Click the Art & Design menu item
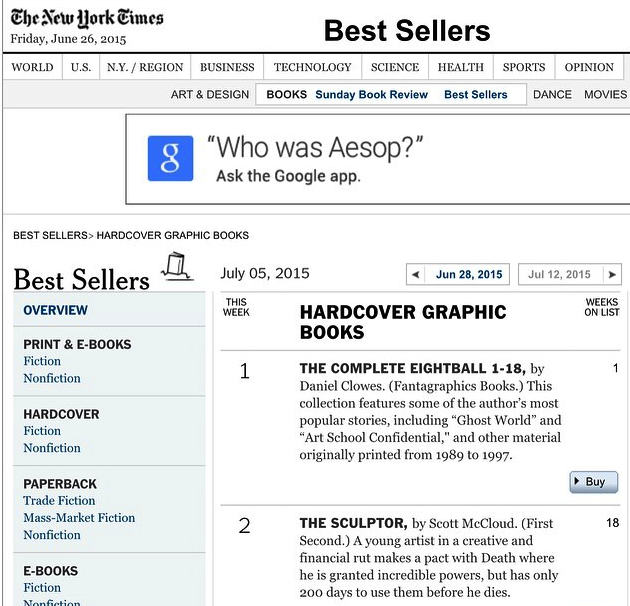 click(x=210, y=95)
